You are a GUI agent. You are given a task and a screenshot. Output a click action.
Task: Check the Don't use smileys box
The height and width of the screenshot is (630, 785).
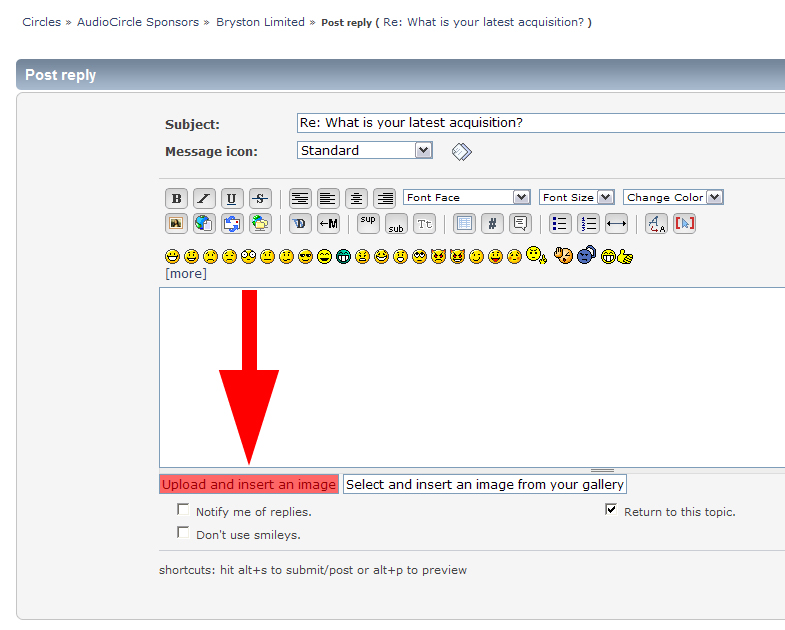pos(183,532)
